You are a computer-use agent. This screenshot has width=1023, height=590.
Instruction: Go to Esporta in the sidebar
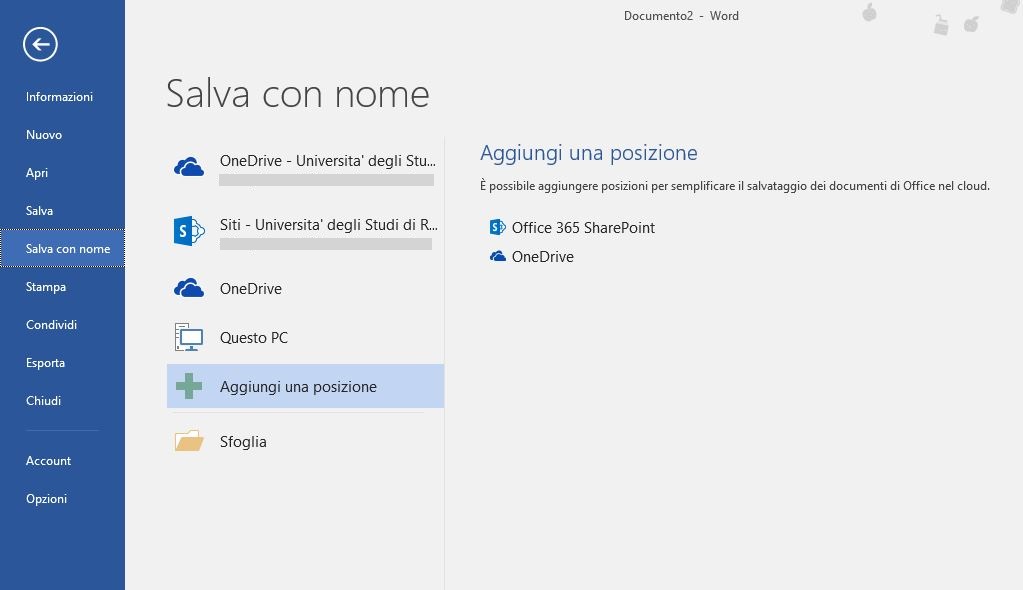coord(45,362)
